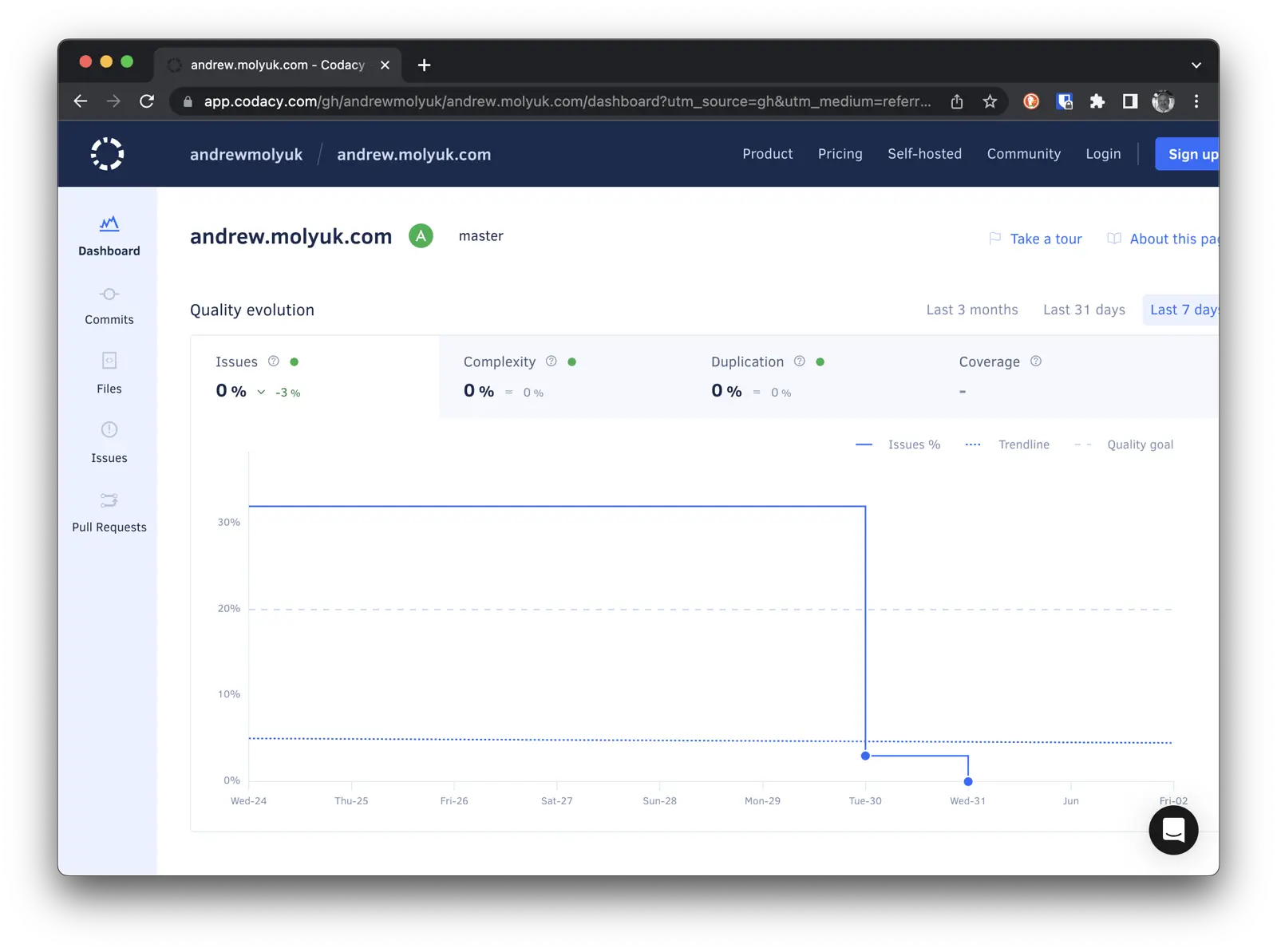Toggle Issues % series in chart legend
Image resolution: width=1277 pixels, height=952 pixels.
coord(898,444)
